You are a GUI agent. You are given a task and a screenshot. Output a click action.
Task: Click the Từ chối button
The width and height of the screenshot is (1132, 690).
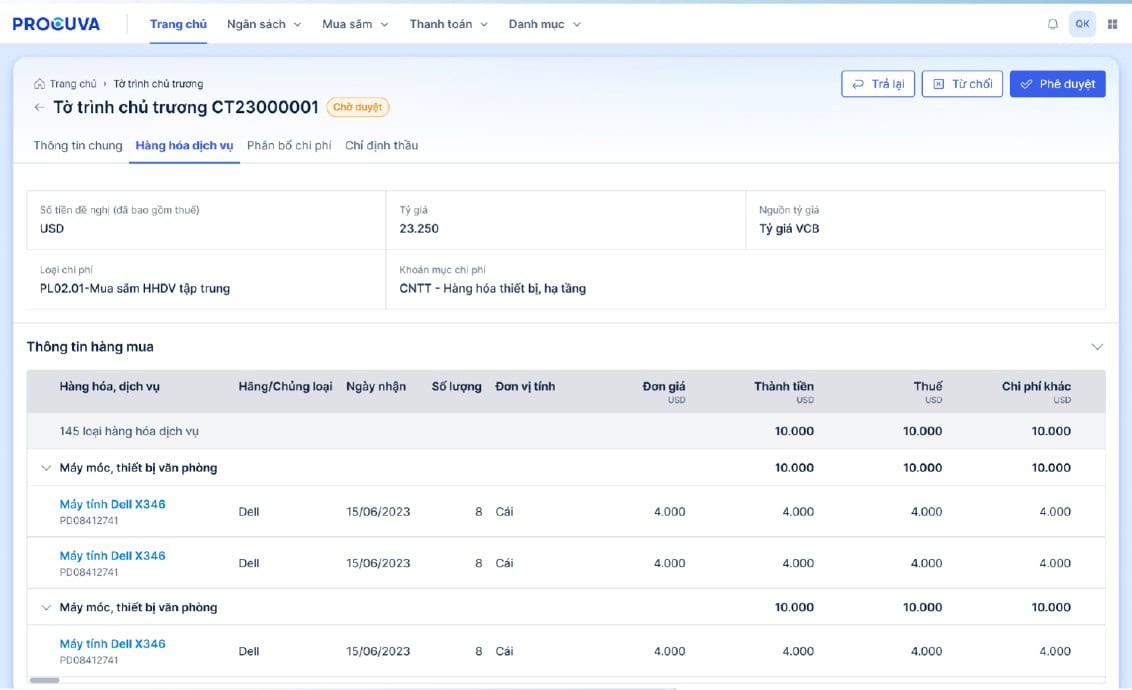point(962,84)
